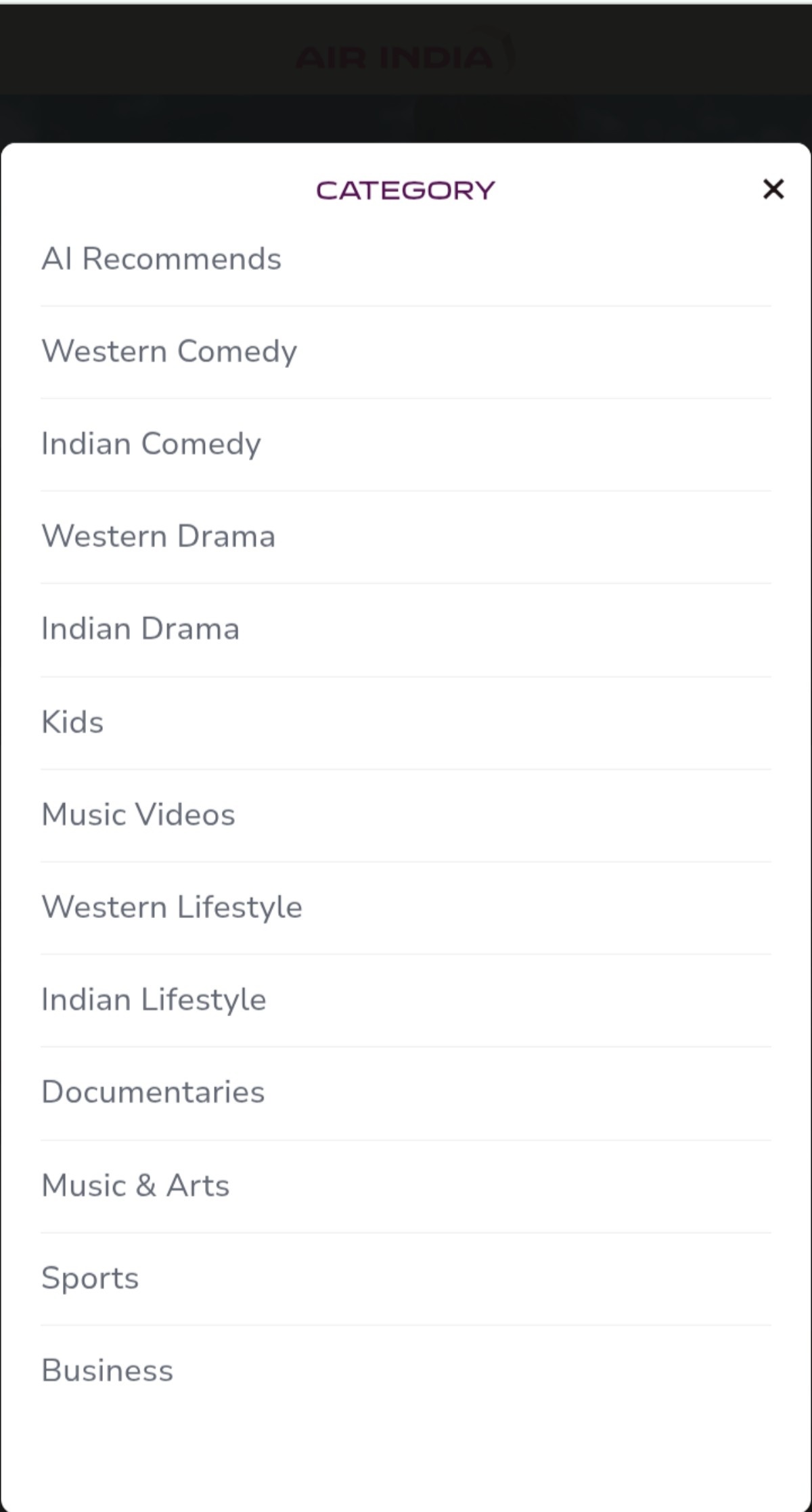Click the empty white space below Business
The width and height of the screenshot is (812, 1512).
(406, 1454)
